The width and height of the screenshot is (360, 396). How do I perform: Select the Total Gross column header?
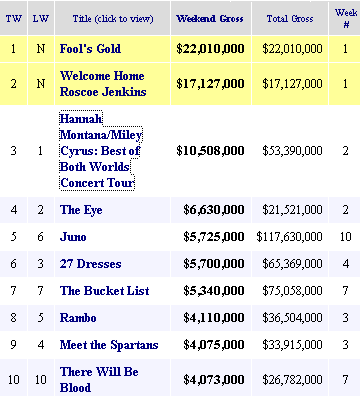[290, 18]
